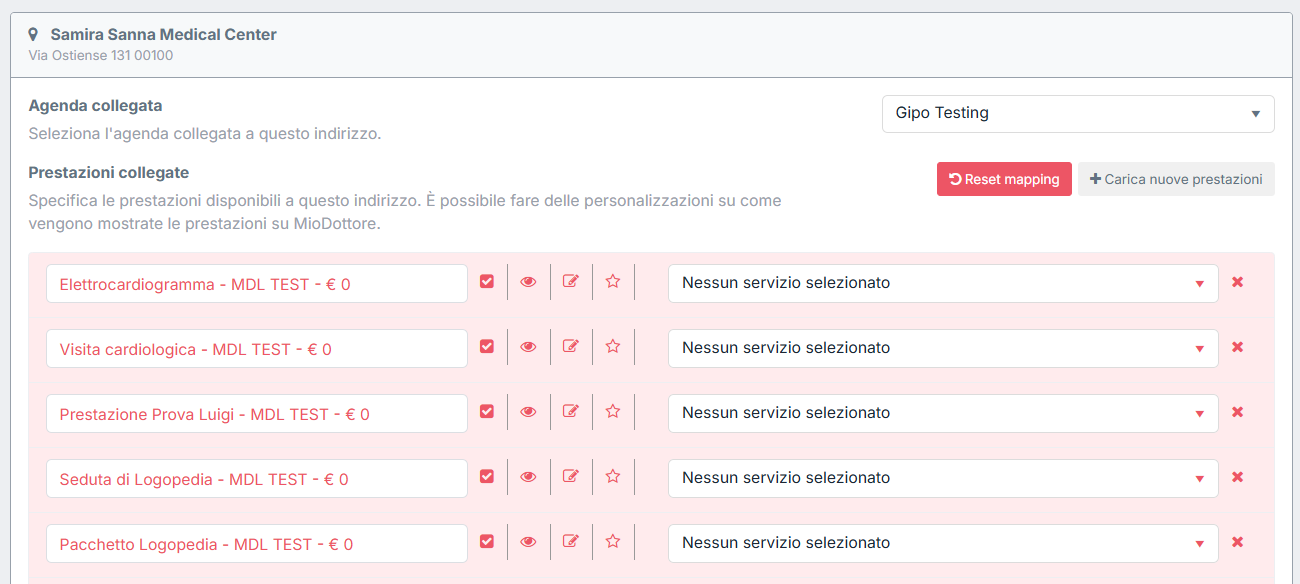Click the Pacchetto Logopedia name field

(256, 544)
